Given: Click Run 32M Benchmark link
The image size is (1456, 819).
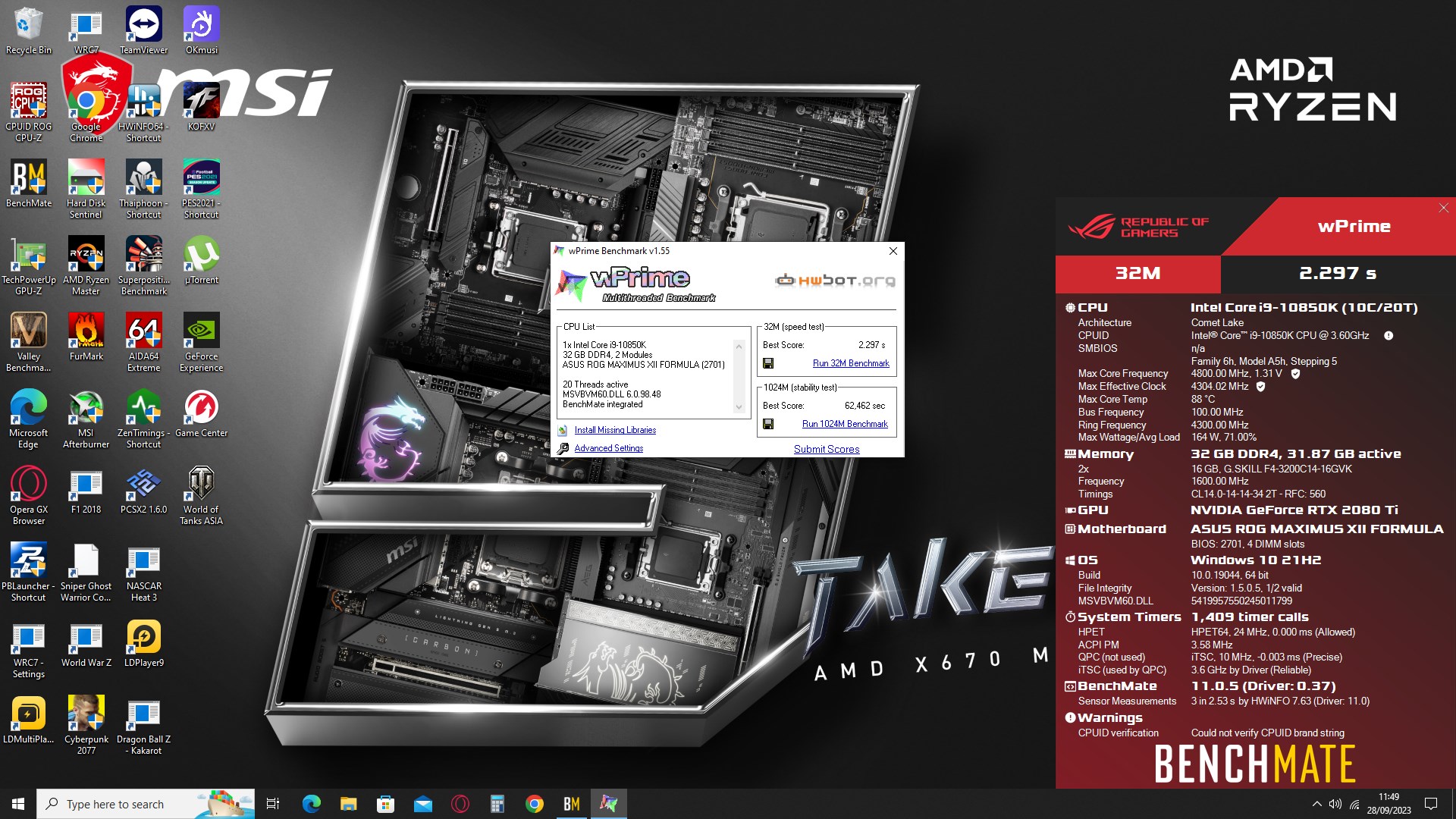Looking at the screenshot, I should point(851,363).
